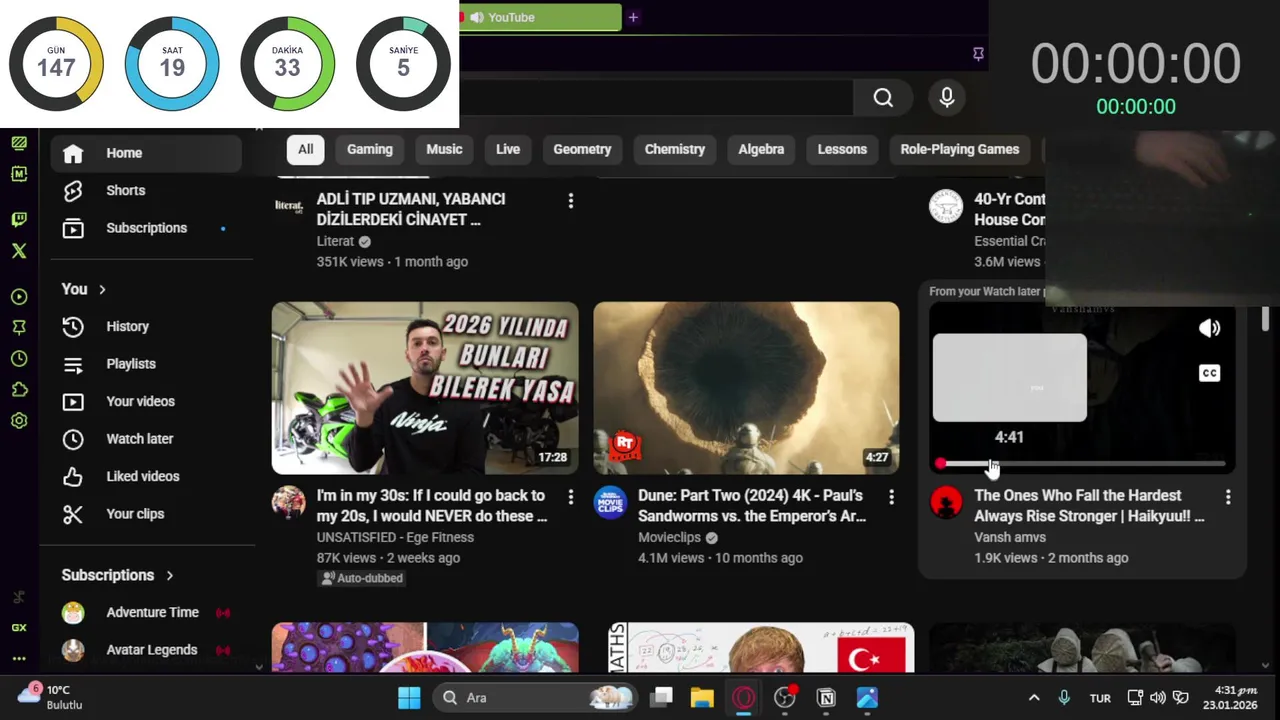Open Extensions cube icon in Opera sidebar
Image resolution: width=1280 pixels, height=720 pixels.
pyautogui.click(x=19, y=390)
